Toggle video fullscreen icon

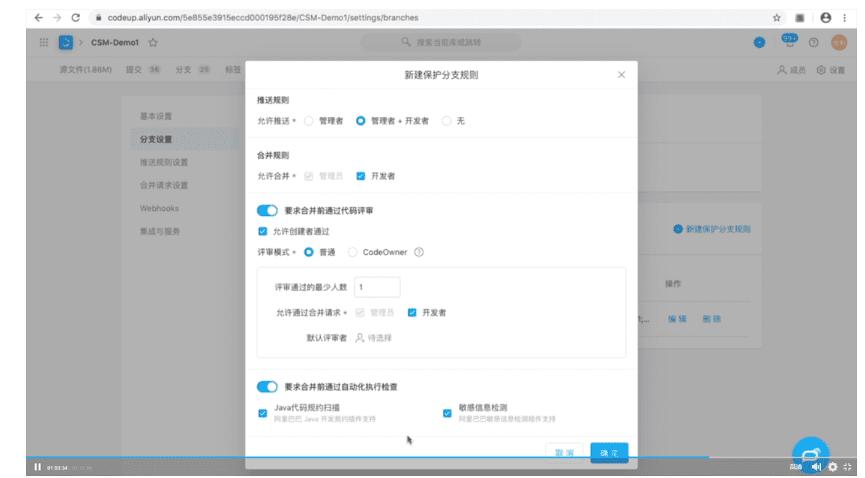point(848,467)
